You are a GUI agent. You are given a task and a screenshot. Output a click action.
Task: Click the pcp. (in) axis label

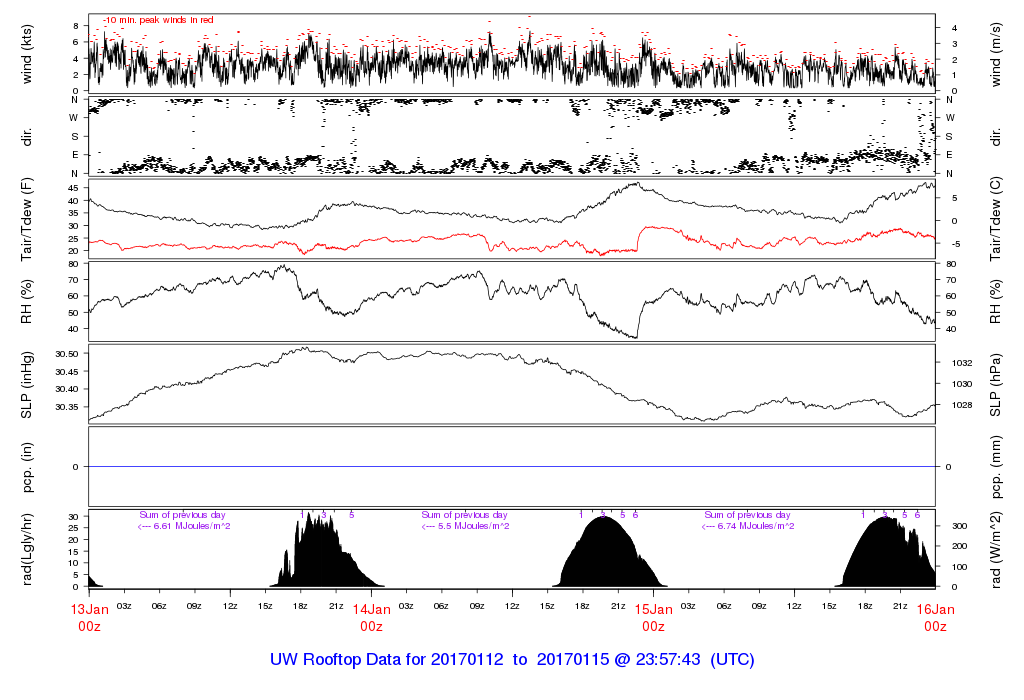click(x=27, y=466)
